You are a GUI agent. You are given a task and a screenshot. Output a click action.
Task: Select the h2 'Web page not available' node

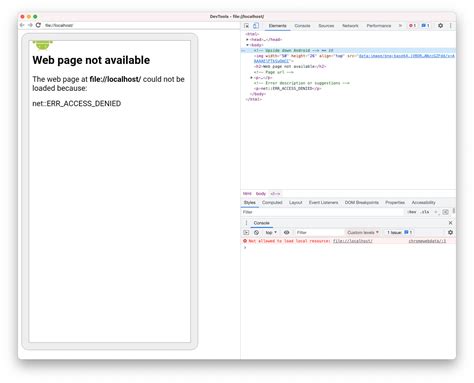coord(290,66)
